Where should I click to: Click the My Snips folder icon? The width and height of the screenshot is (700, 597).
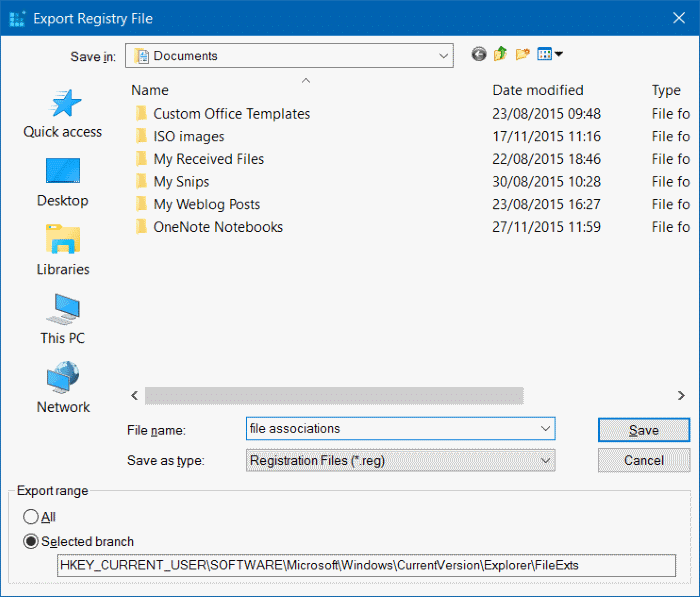(141, 182)
